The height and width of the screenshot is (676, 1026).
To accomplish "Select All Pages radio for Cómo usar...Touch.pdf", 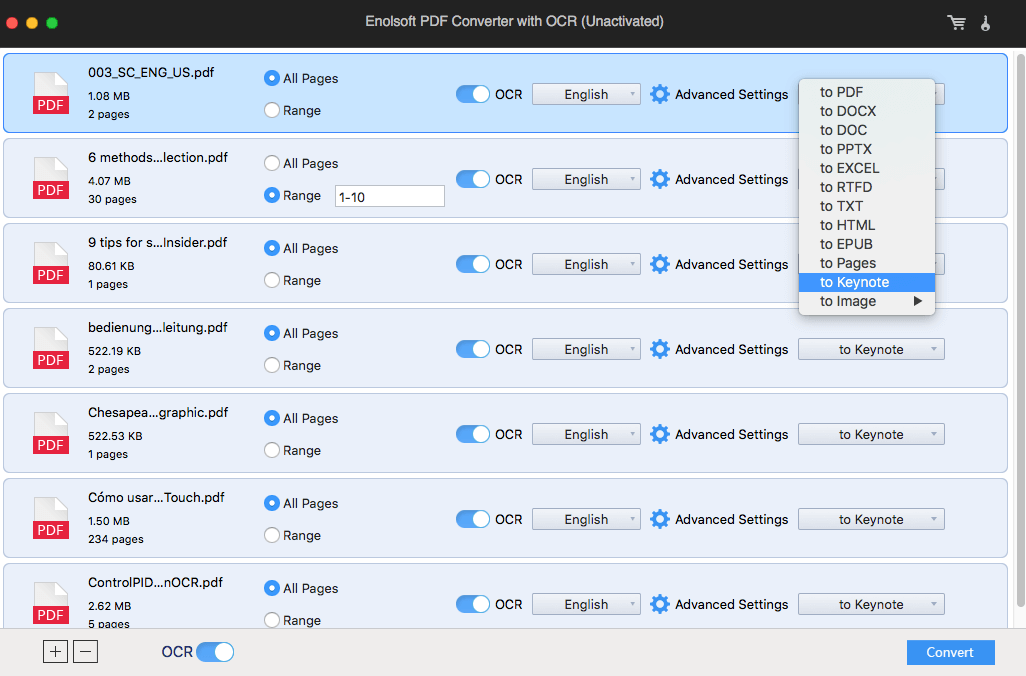I will [272, 503].
